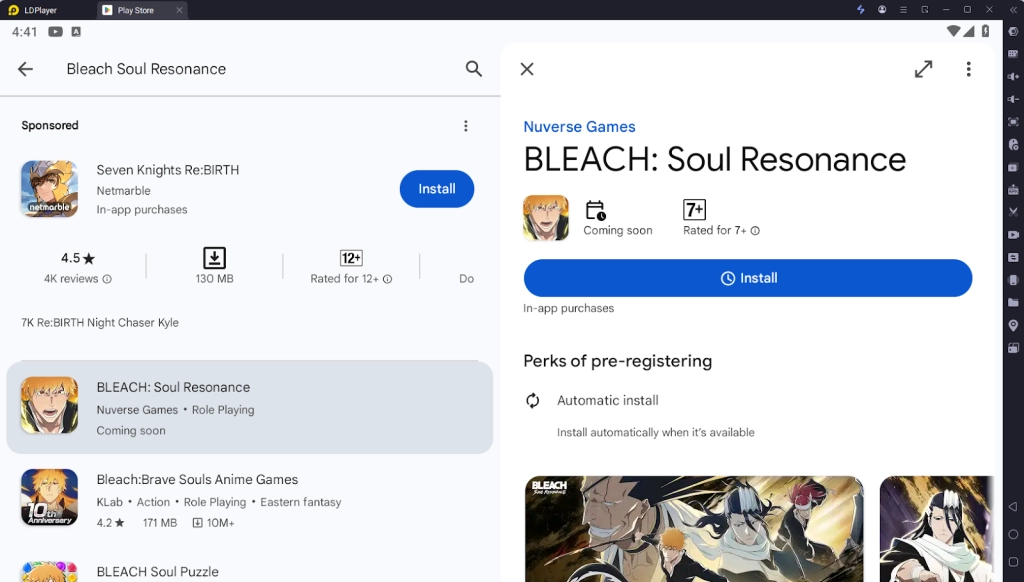Select the BLEACH: Soul Resonance search result
The width and height of the screenshot is (1024, 582).
[249, 408]
